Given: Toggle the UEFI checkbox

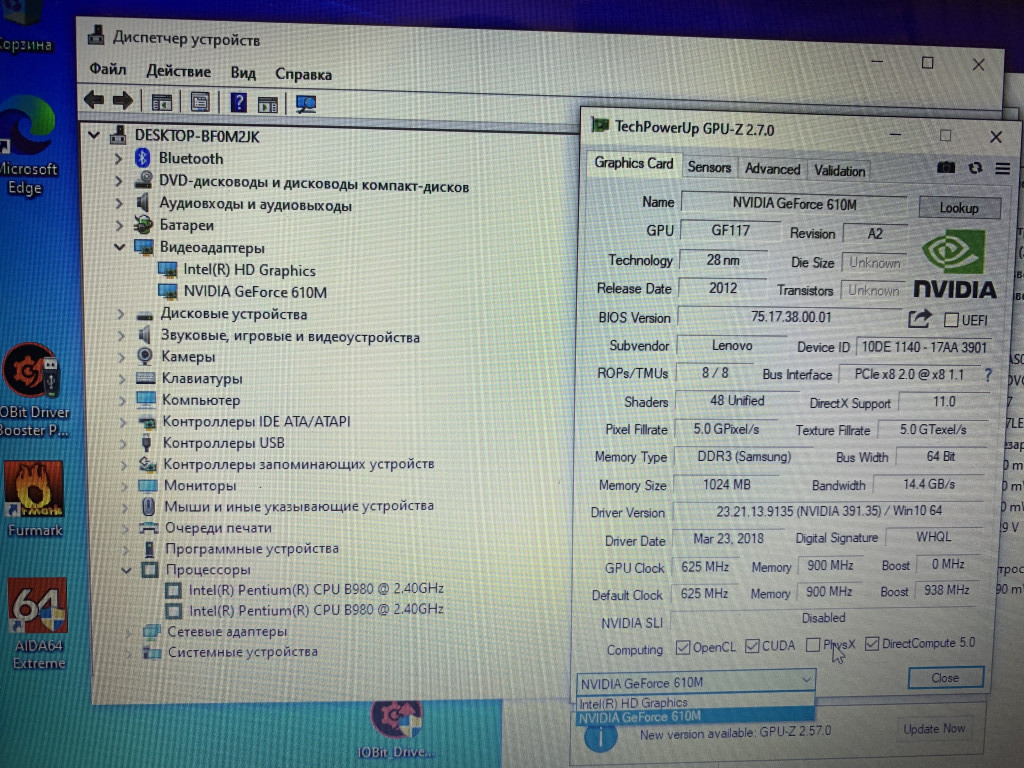Looking at the screenshot, I should [951, 320].
